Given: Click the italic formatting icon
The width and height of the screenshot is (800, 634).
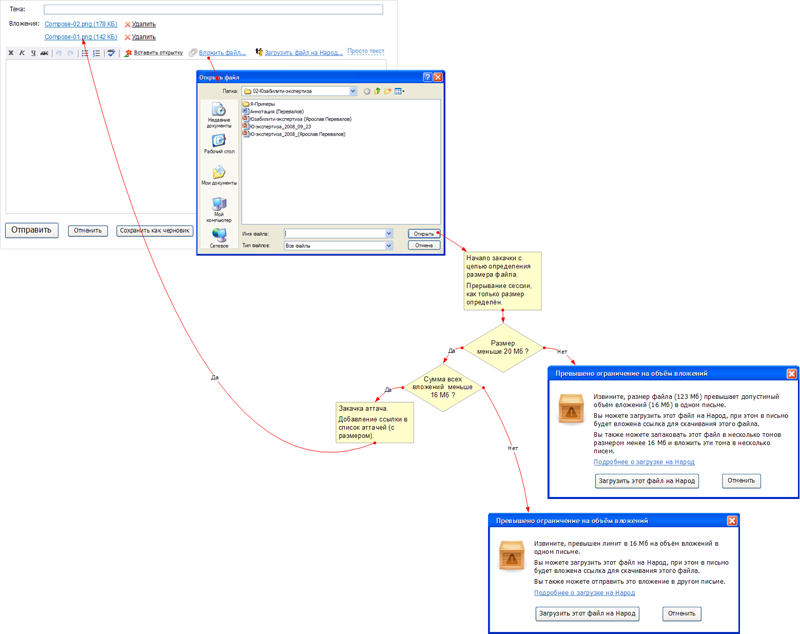Looking at the screenshot, I should (22, 53).
